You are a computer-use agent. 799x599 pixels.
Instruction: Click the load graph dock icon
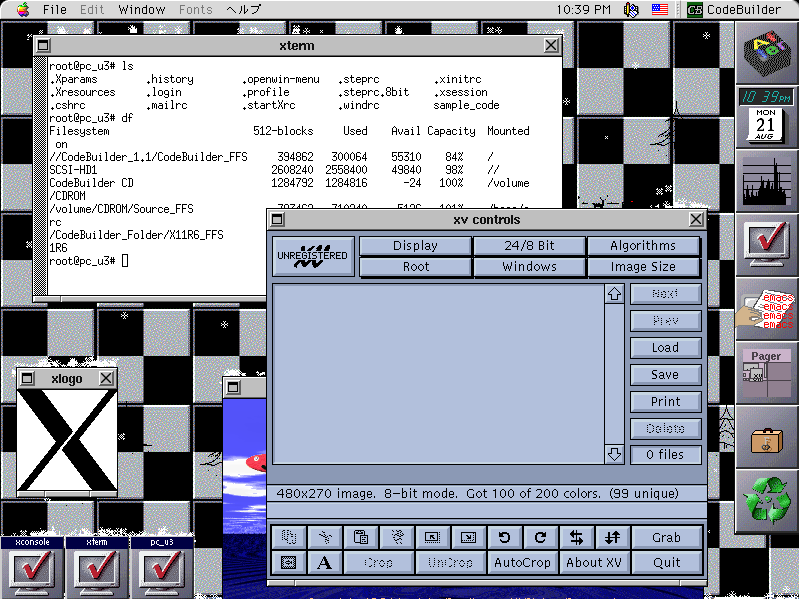(766, 181)
